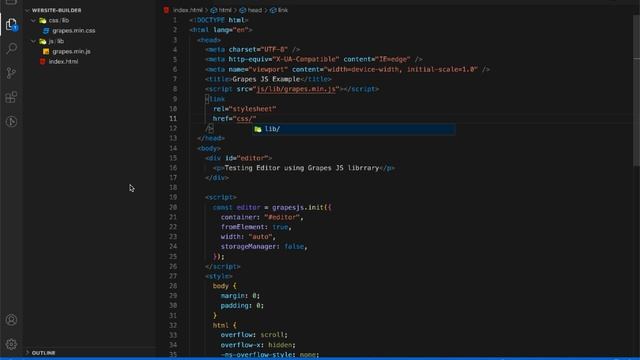Collapse the WEBSITE-BUILDER root folder

[27, 10]
